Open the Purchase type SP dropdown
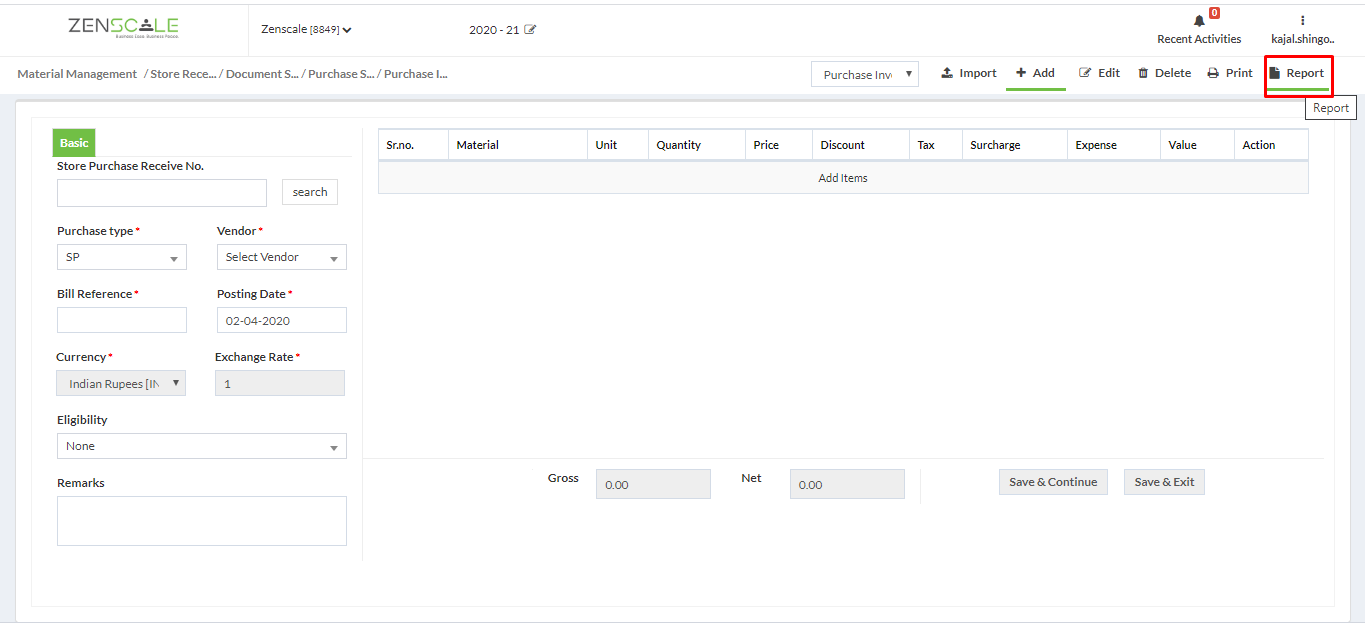Image resolution: width=1365 pixels, height=625 pixels. [x=122, y=257]
